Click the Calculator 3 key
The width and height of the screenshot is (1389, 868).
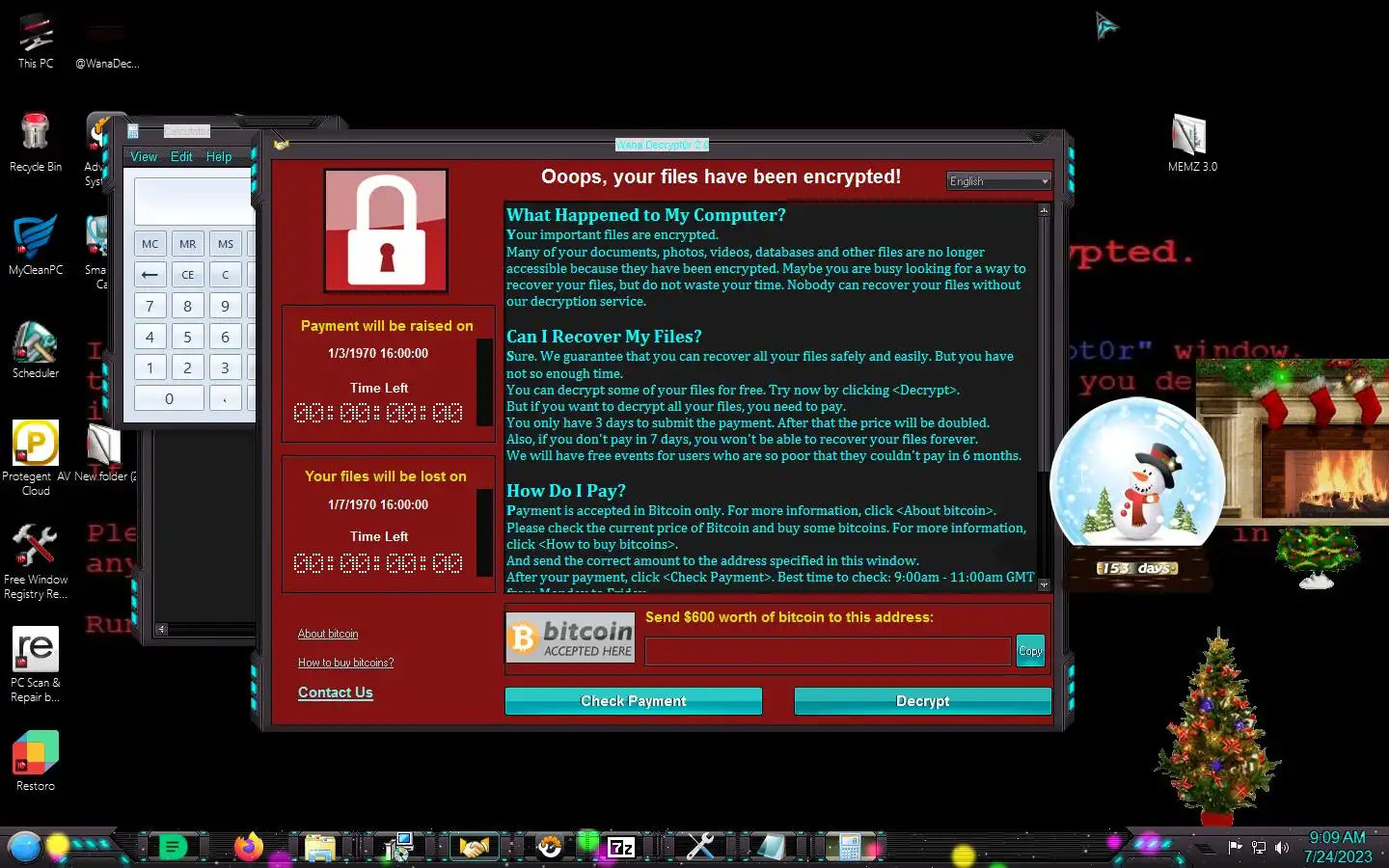pos(226,367)
